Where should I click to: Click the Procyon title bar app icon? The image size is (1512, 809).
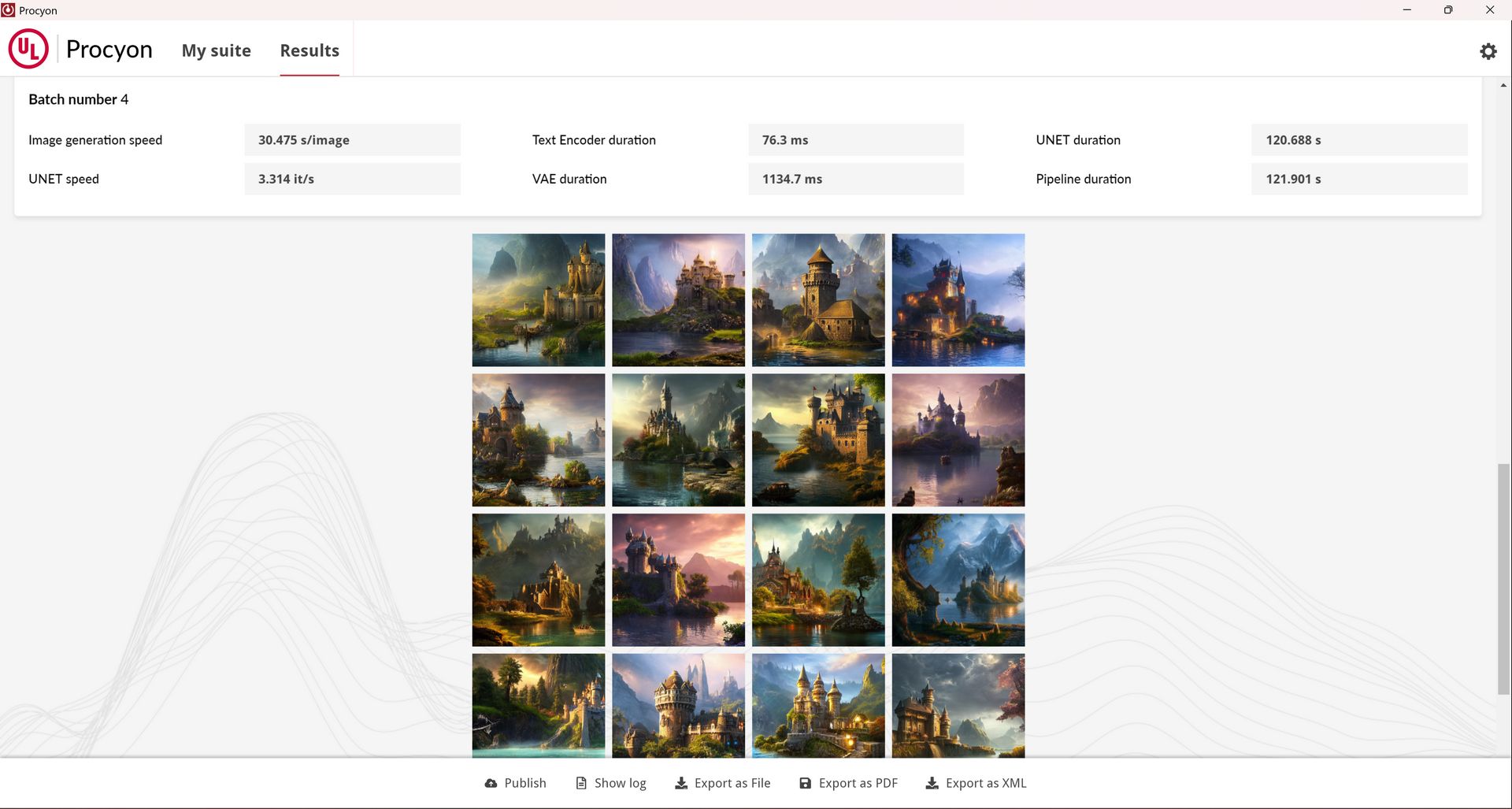pos(8,10)
